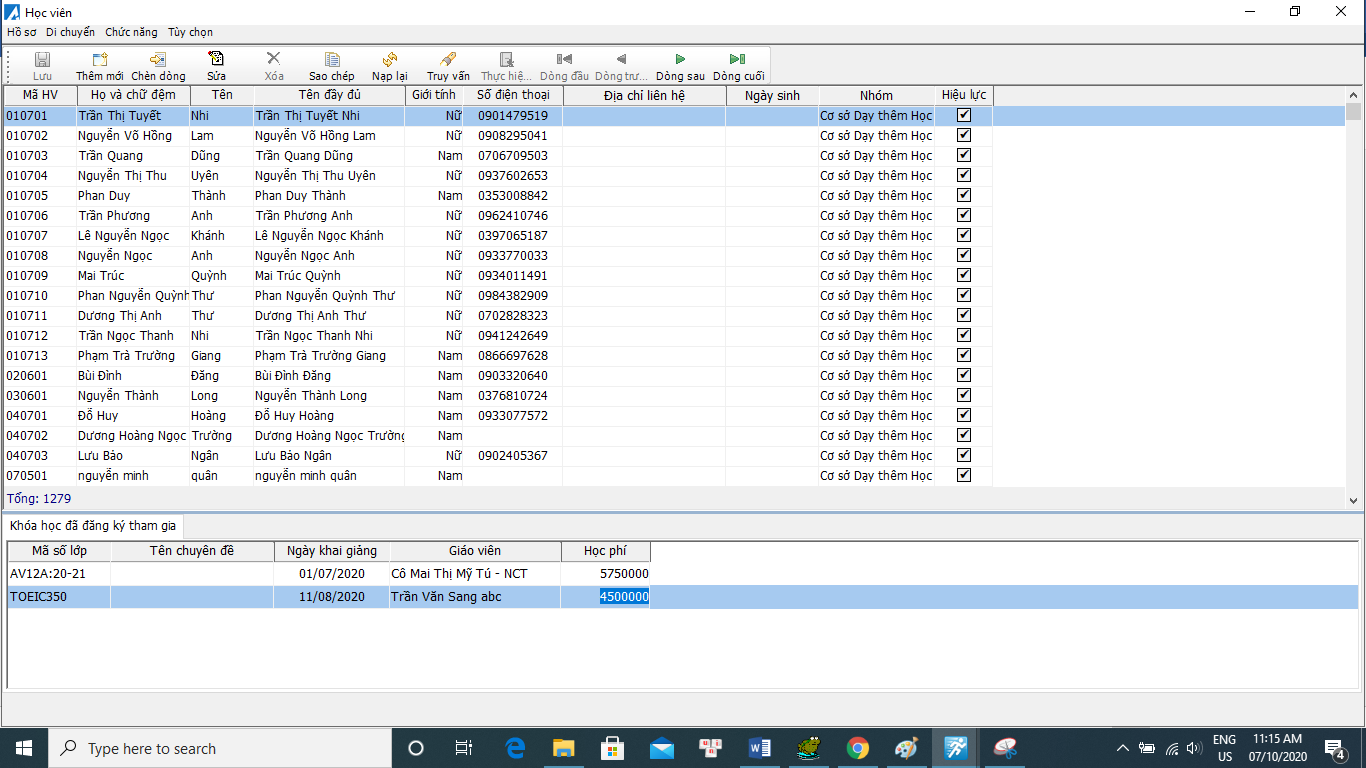
Task: Click teacher Cô Mai Thị Mỹ Tú - NCT
Action: [459, 574]
